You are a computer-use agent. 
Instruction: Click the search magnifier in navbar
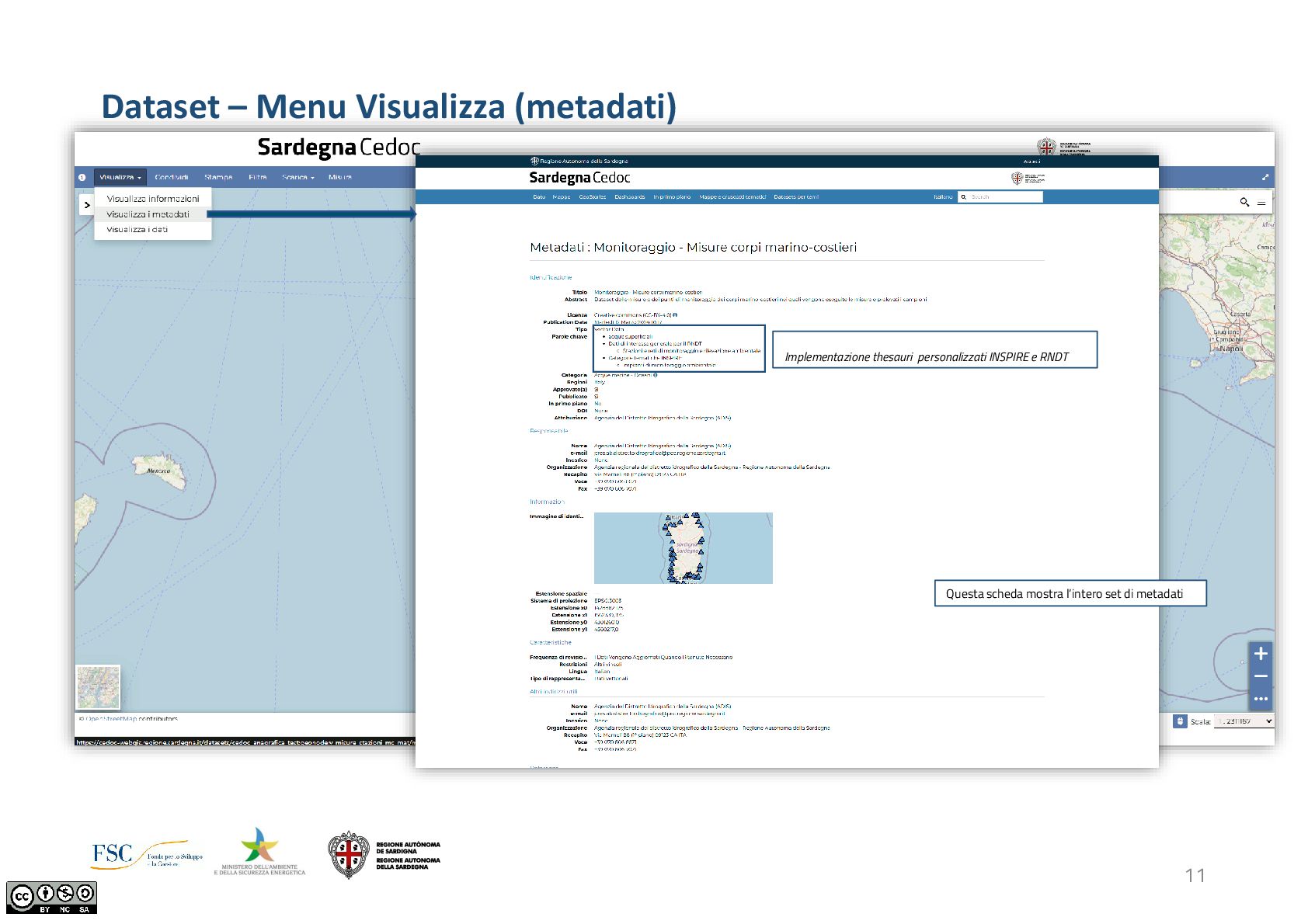pyautogui.click(x=964, y=197)
